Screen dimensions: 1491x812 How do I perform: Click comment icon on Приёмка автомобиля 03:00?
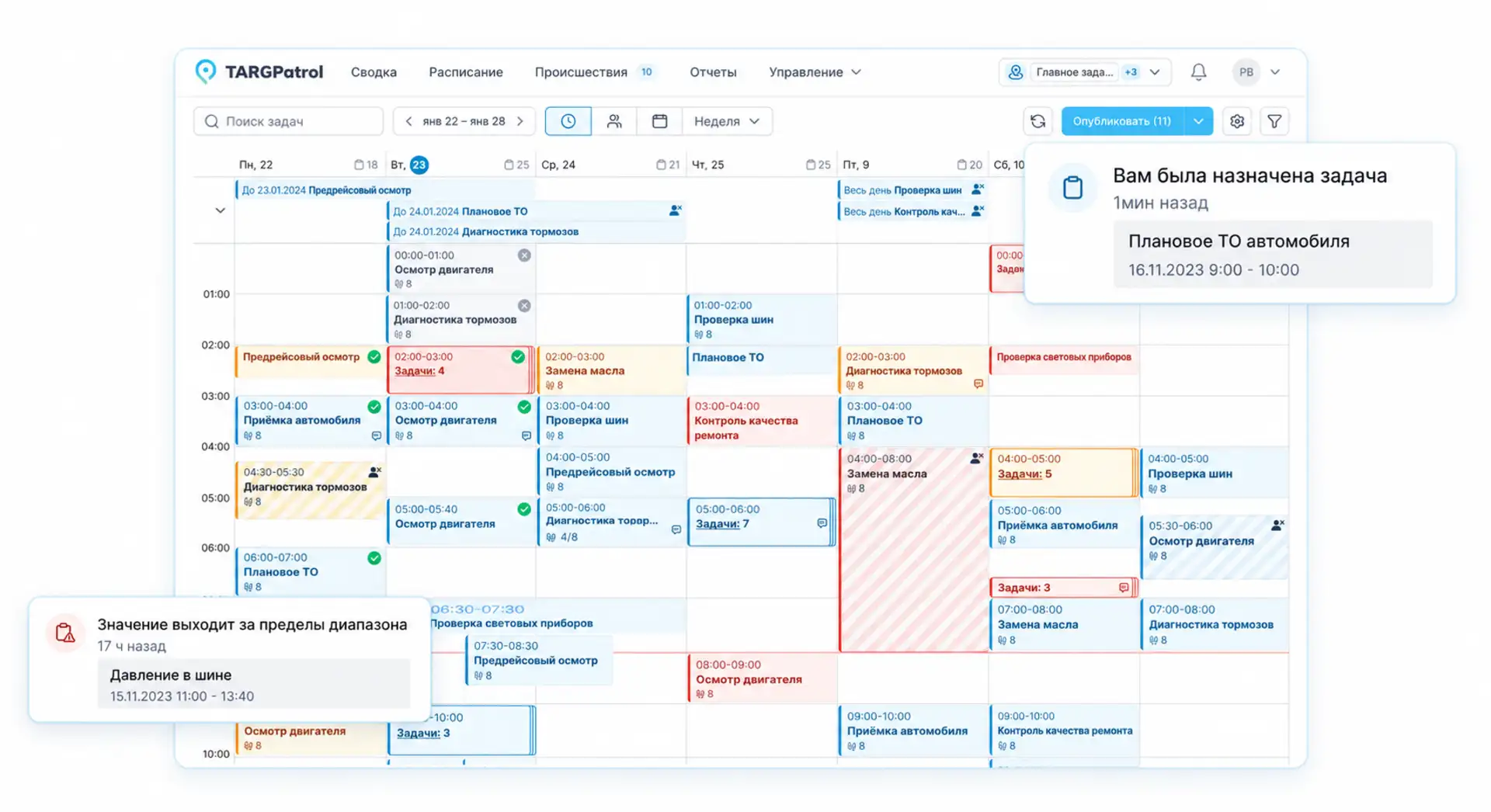[x=376, y=436]
